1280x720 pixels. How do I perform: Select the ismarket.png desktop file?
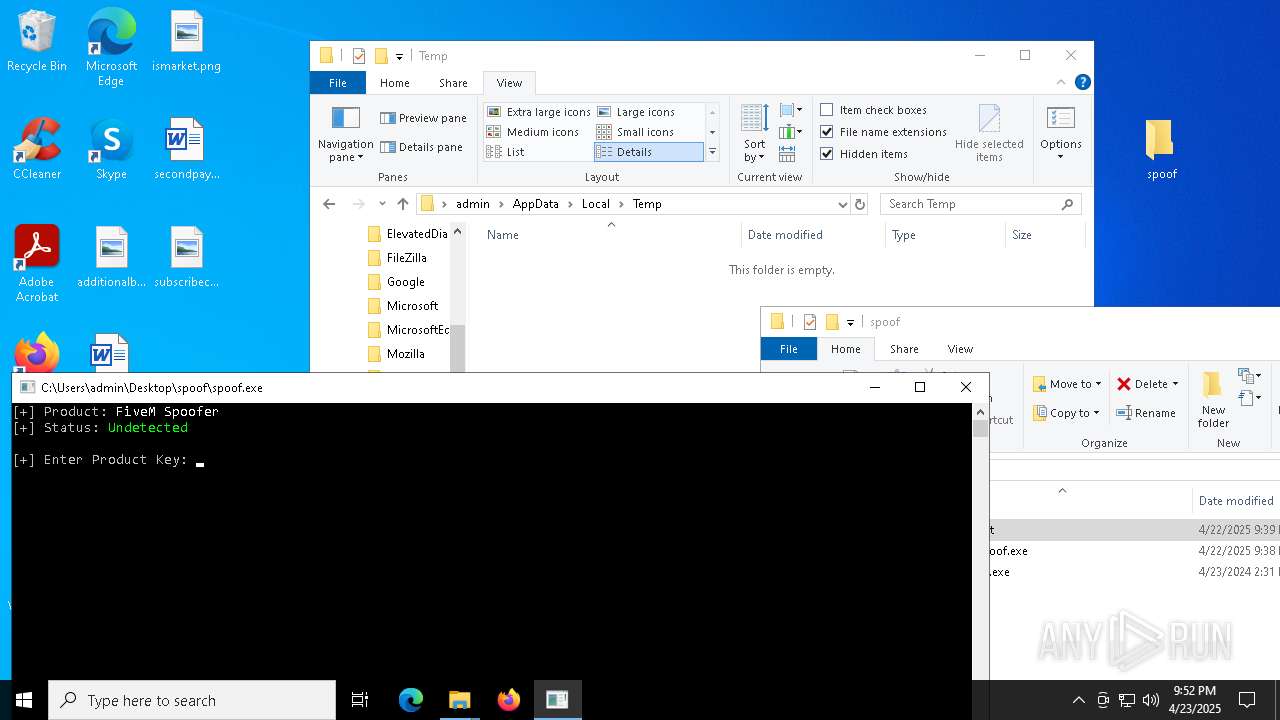coord(186,42)
